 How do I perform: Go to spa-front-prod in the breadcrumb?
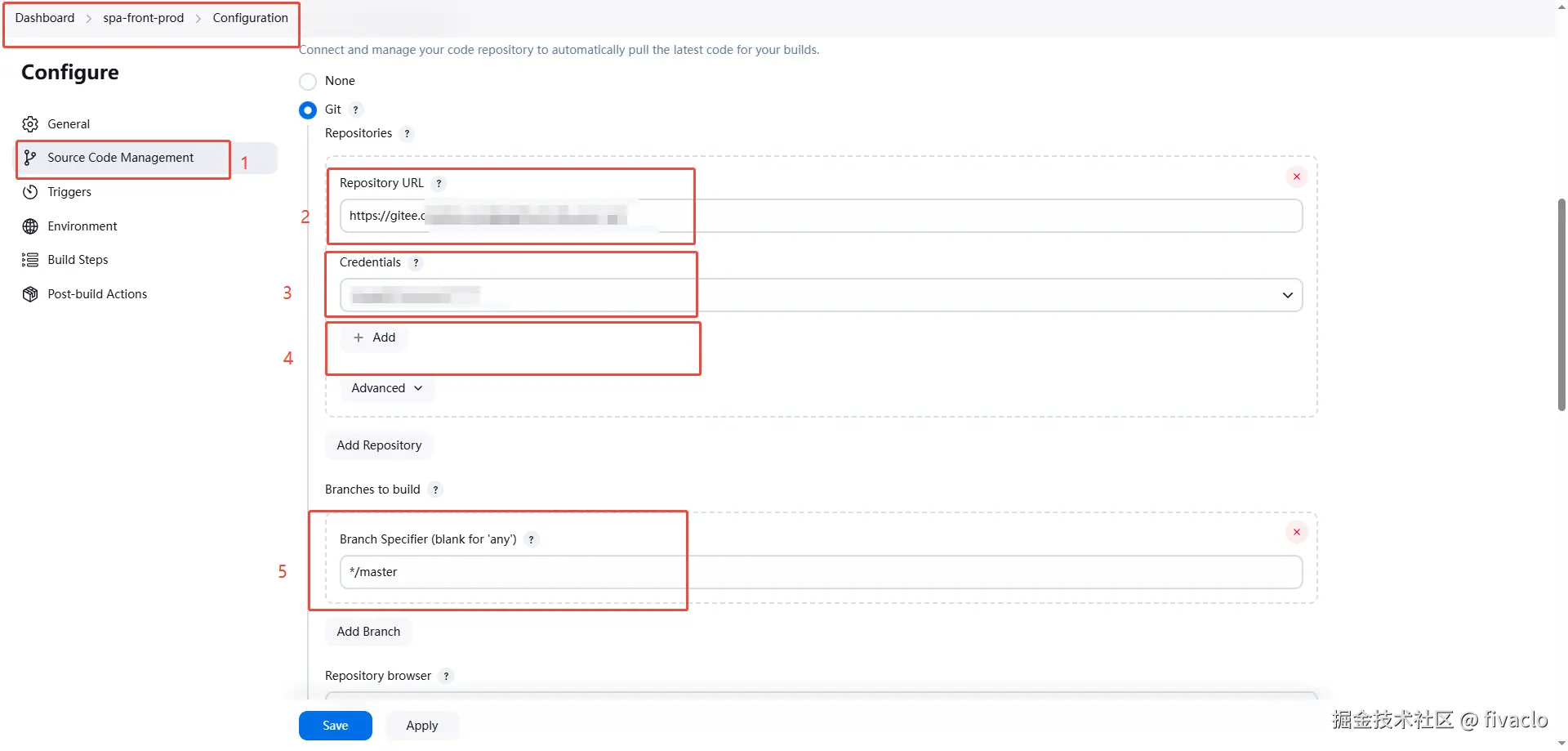(x=144, y=18)
